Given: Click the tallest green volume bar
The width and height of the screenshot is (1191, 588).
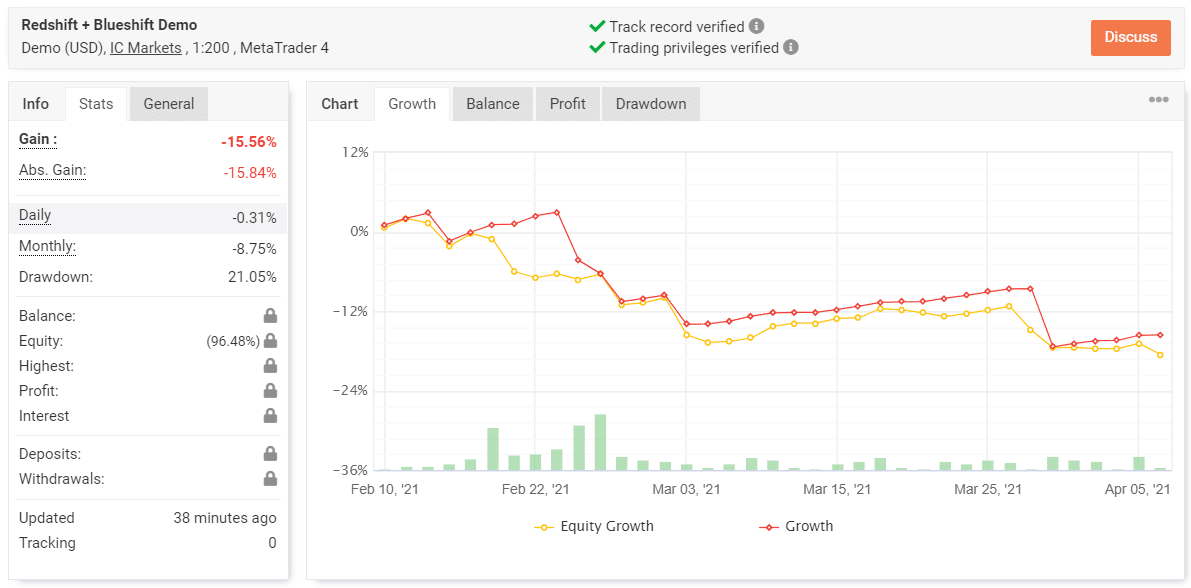Looking at the screenshot, I should pos(600,442).
